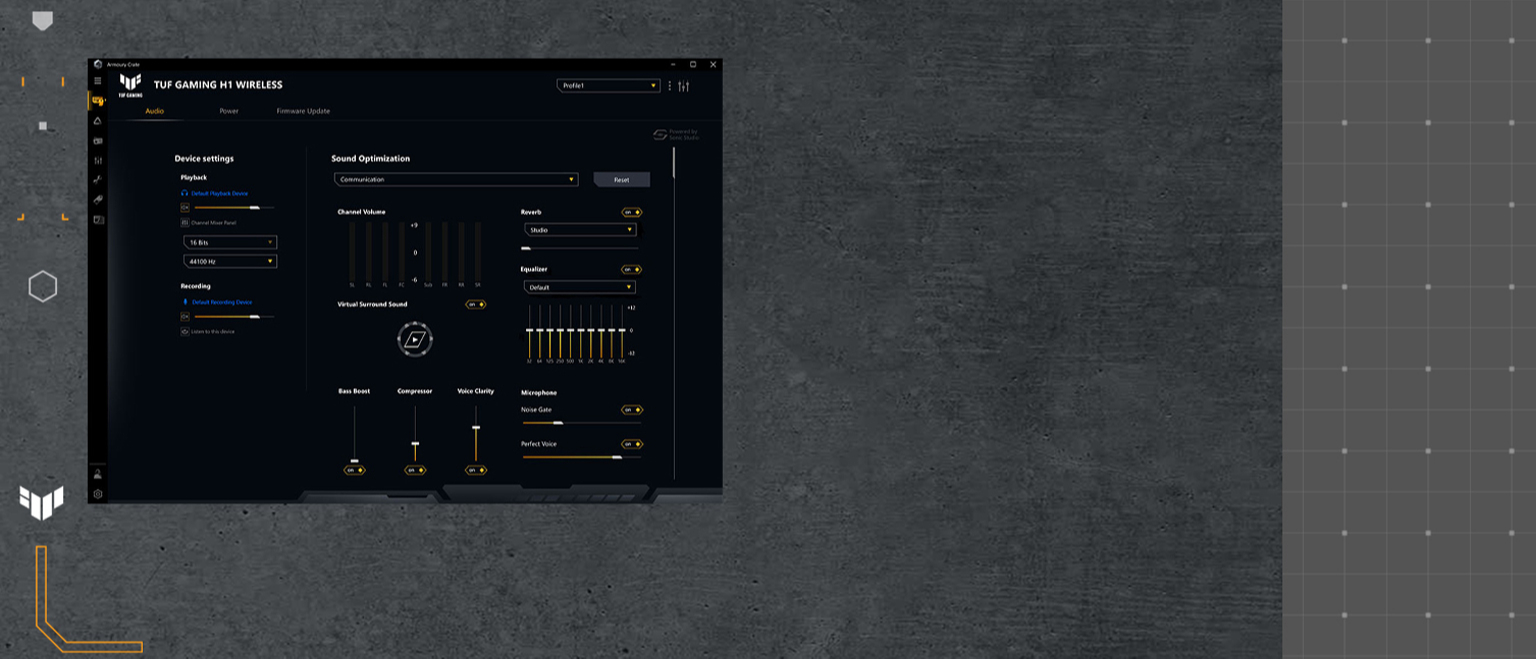This screenshot has width=1536, height=659.
Task: Click the user profile icon in sidebar
Action: click(98, 474)
